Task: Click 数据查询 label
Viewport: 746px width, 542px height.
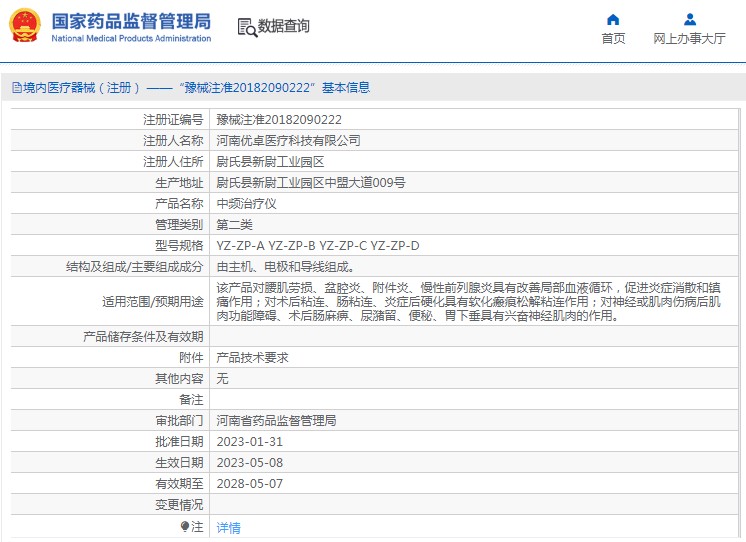Action: 284,26
